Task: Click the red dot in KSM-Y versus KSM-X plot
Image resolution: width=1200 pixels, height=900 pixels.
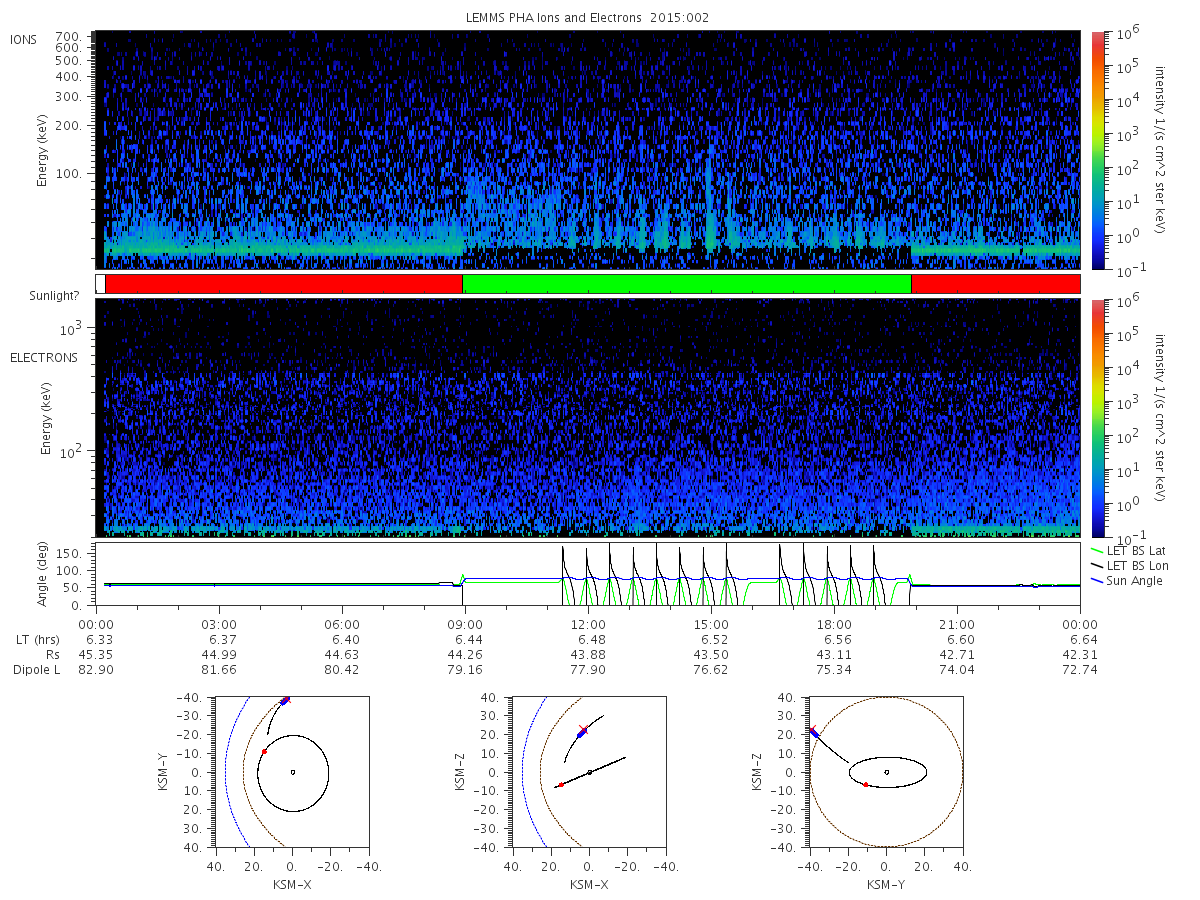Action: tap(264, 751)
